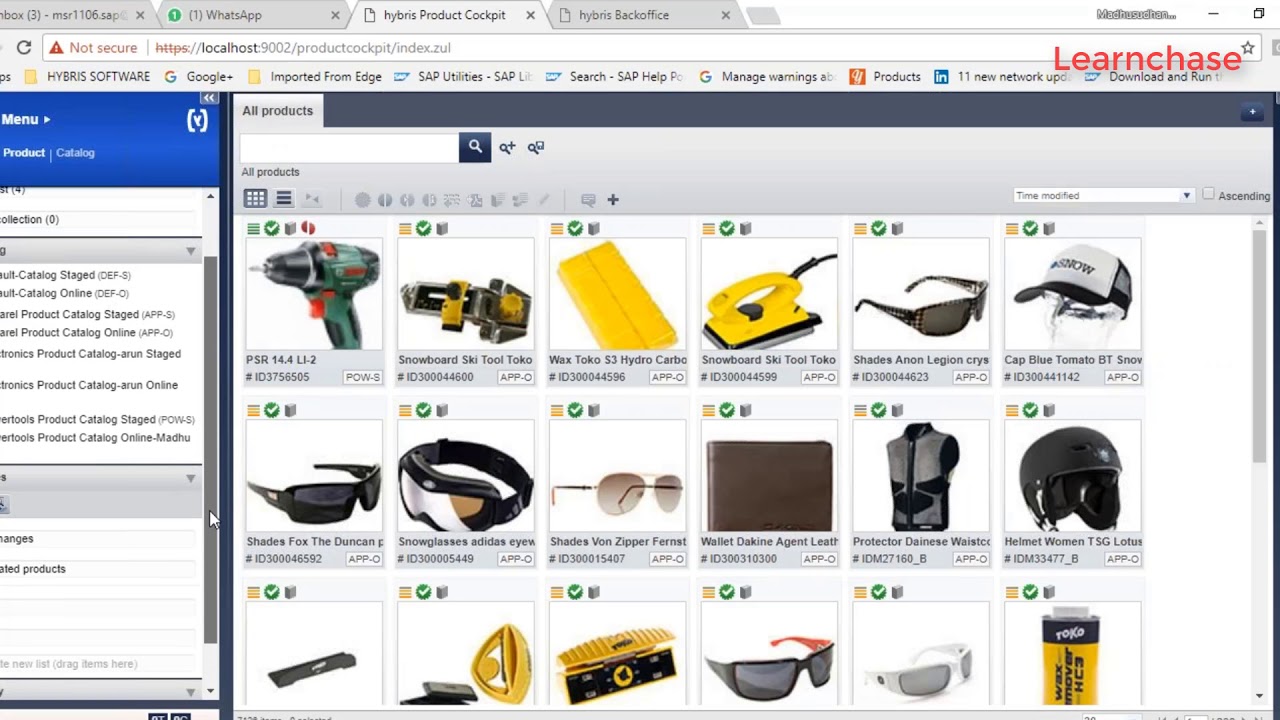
Task: Click product ID300441142 text under Cap Blue Tomato
Action: 1041,377
